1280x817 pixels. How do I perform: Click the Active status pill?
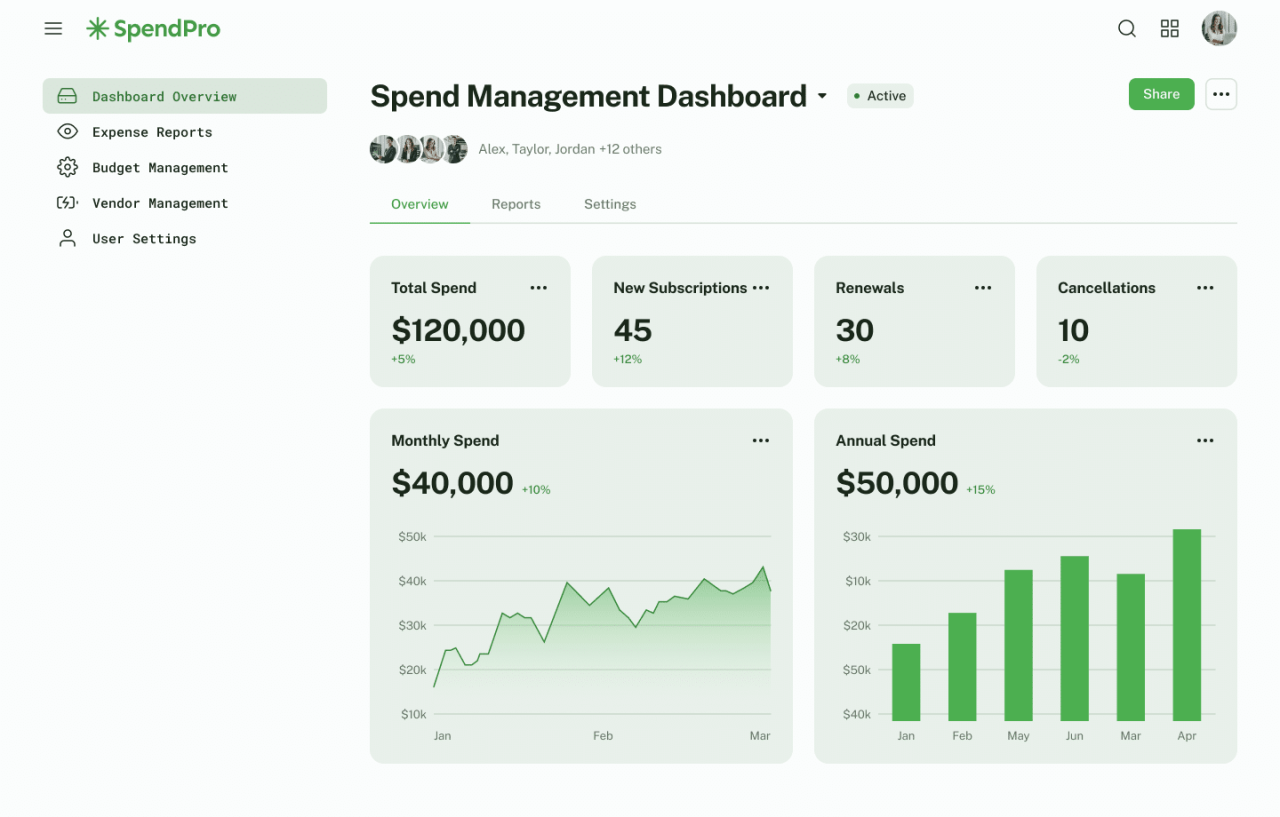click(880, 95)
